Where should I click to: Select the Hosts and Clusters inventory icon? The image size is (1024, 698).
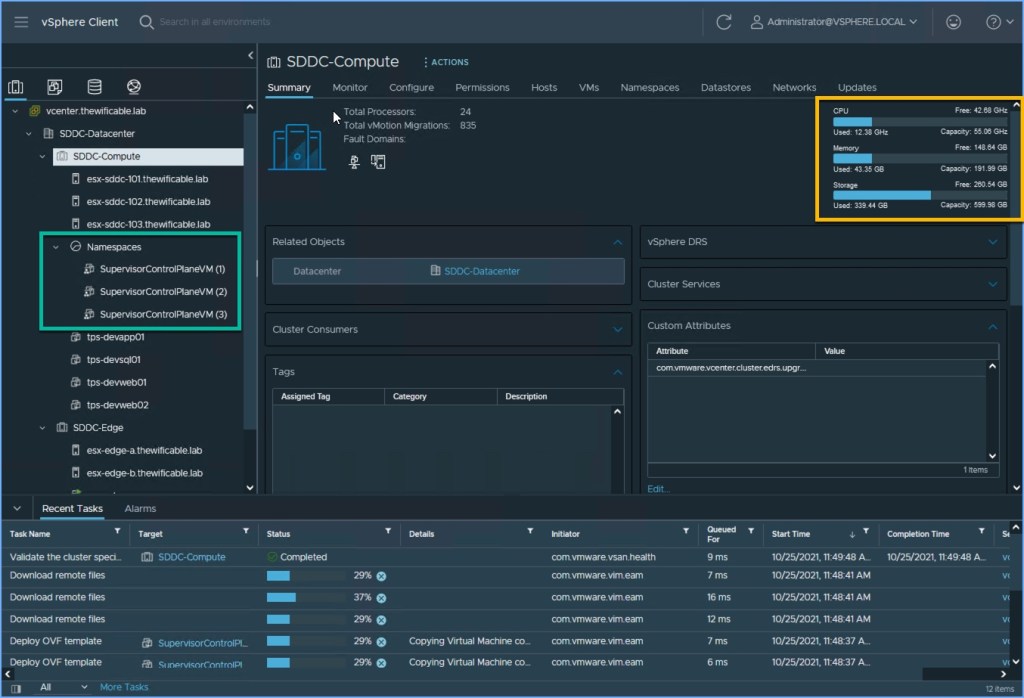[x=16, y=87]
